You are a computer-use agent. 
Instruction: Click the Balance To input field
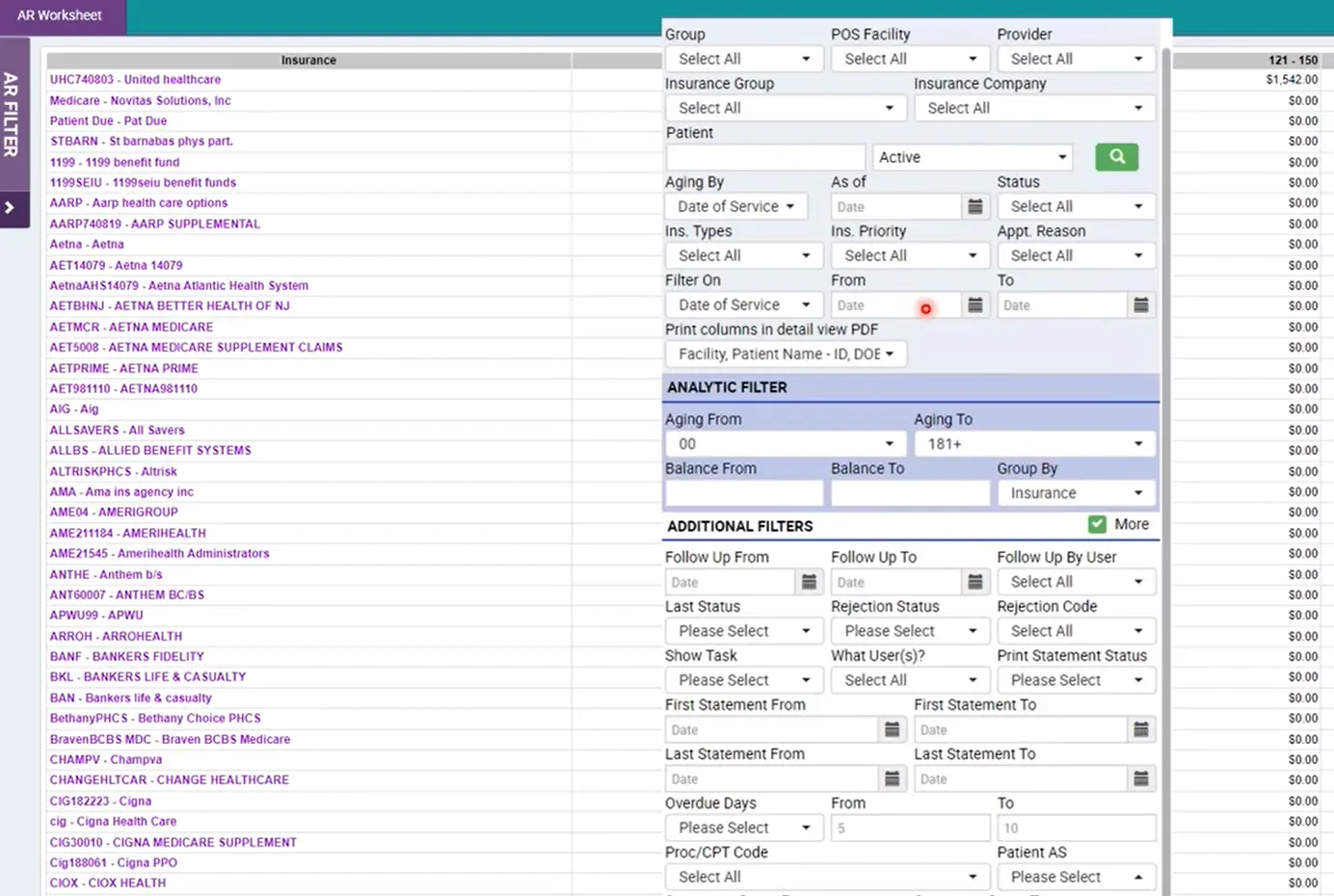910,492
